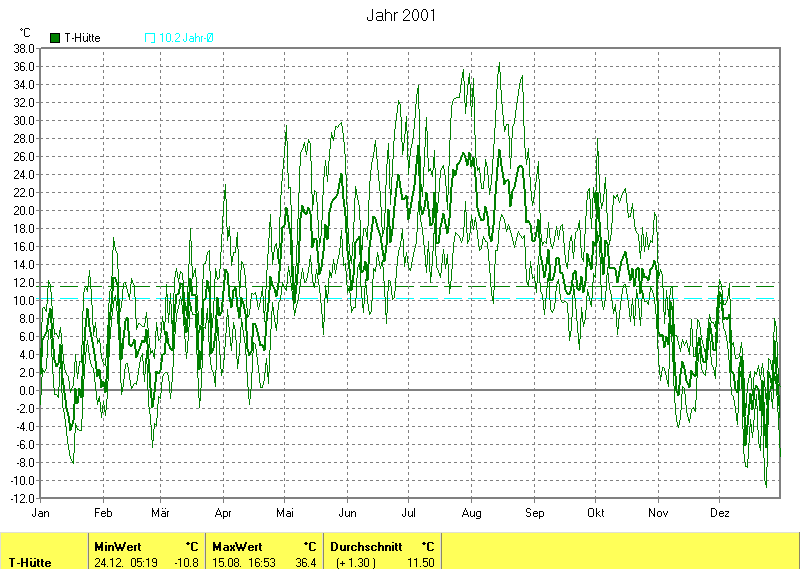Select the Apr label on x-axis
The height and width of the screenshot is (569, 800).
tap(222, 512)
